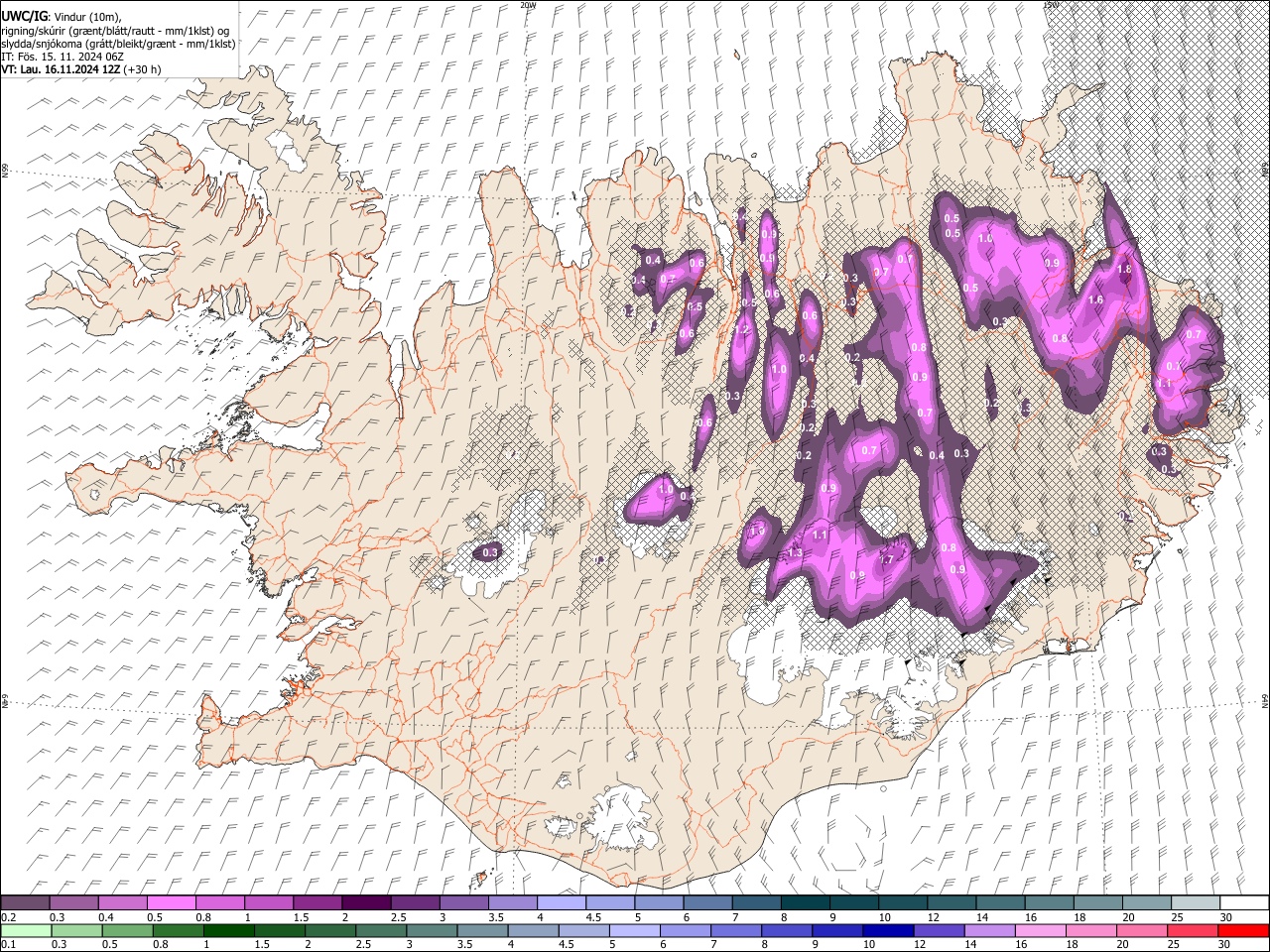
Task: Select the 10 swatch in upper legend row
Action: click(x=903, y=902)
